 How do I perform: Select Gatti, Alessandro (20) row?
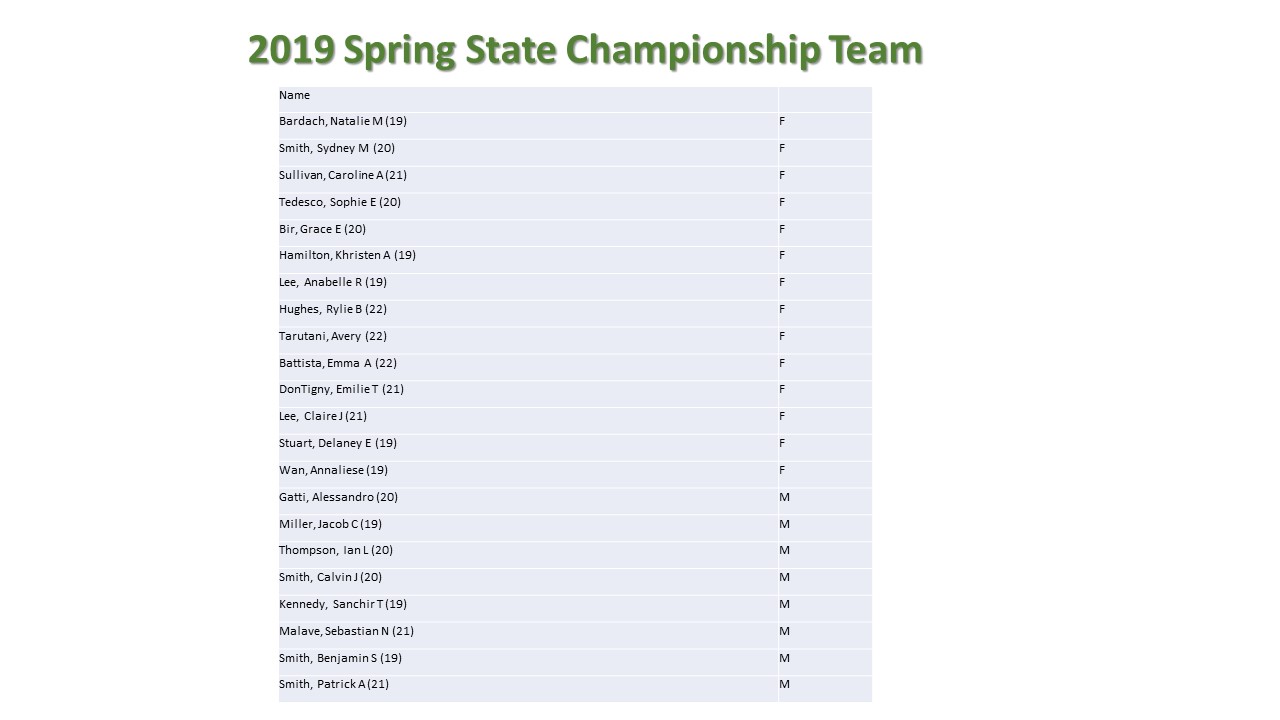(x=575, y=501)
